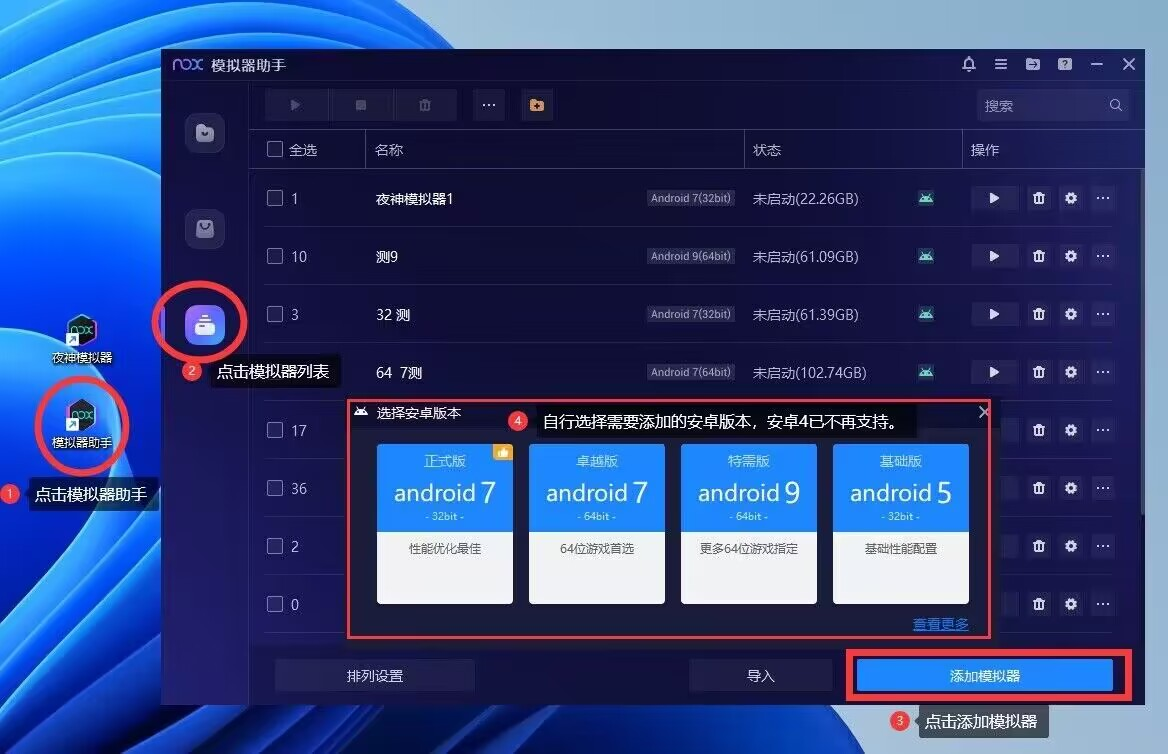Screen dimensions: 1168x754
Task: Choose the android 7 64bit 卓越版 card
Action: (x=597, y=524)
